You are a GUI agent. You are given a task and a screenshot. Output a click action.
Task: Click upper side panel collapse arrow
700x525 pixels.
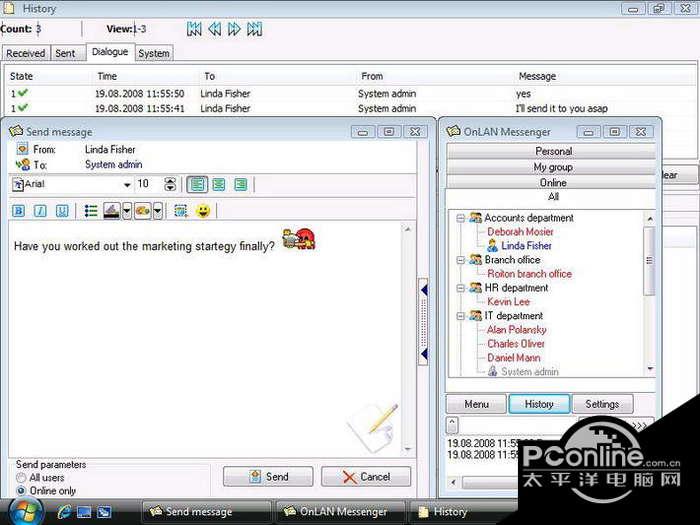pyautogui.click(x=423, y=290)
